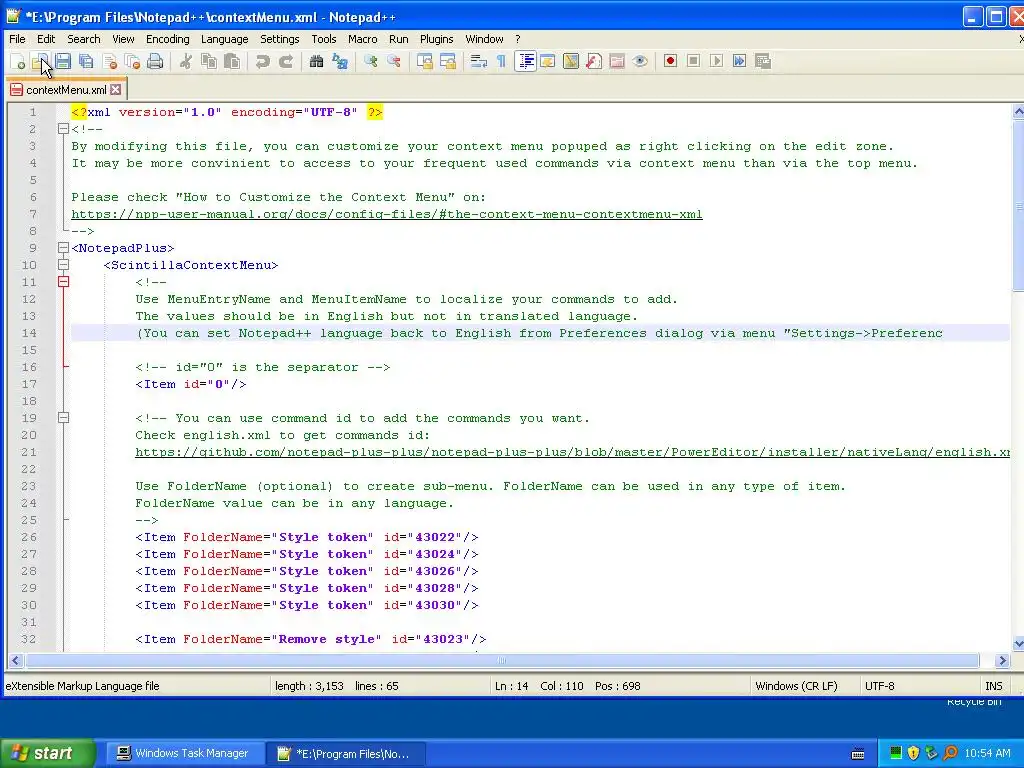Image resolution: width=1024 pixels, height=768 pixels.
Task: Open Replace dialog from toolbar icon
Action: 340,61
